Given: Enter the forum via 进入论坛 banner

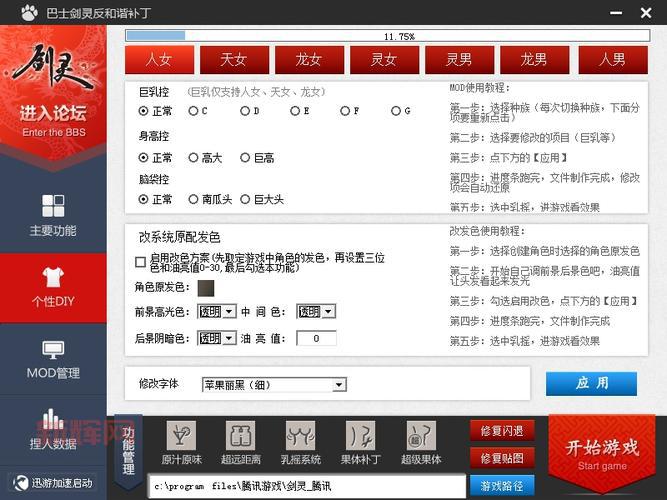Looking at the screenshot, I should (53, 120).
